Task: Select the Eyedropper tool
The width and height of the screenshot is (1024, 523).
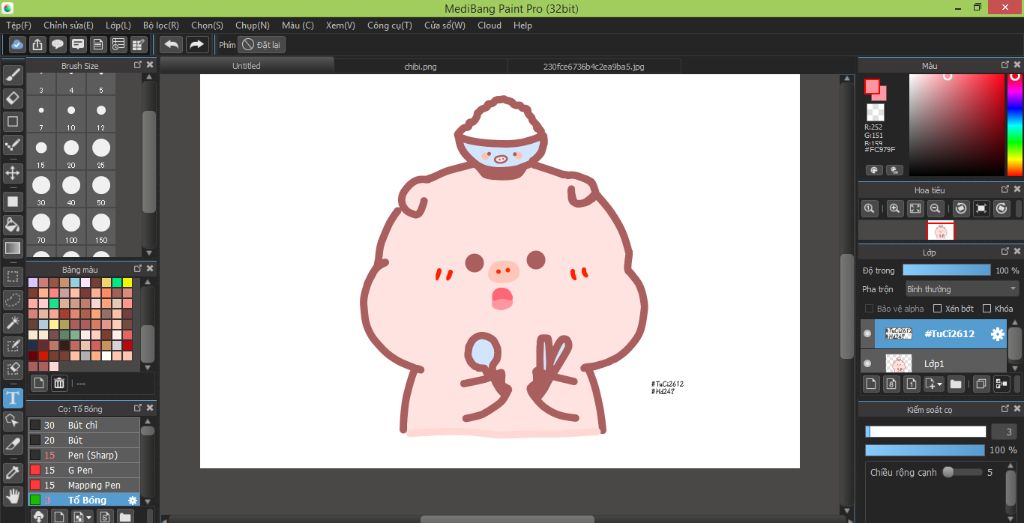Action: click(x=12, y=472)
